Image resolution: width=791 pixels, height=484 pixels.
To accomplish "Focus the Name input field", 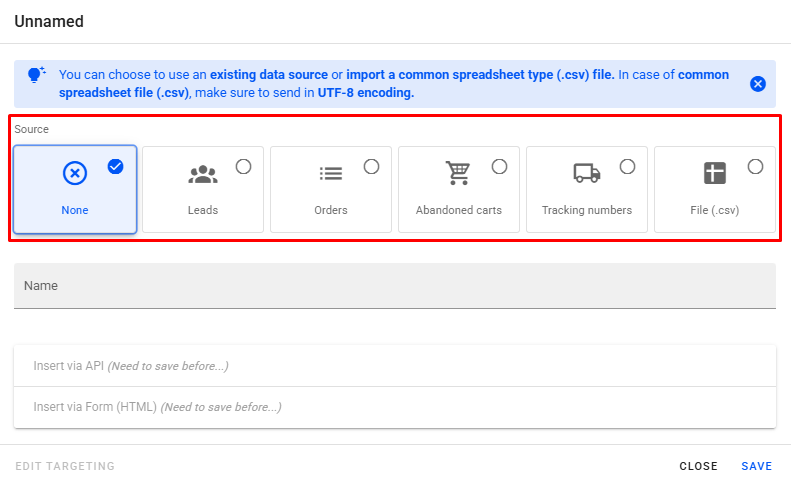I will point(395,286).
